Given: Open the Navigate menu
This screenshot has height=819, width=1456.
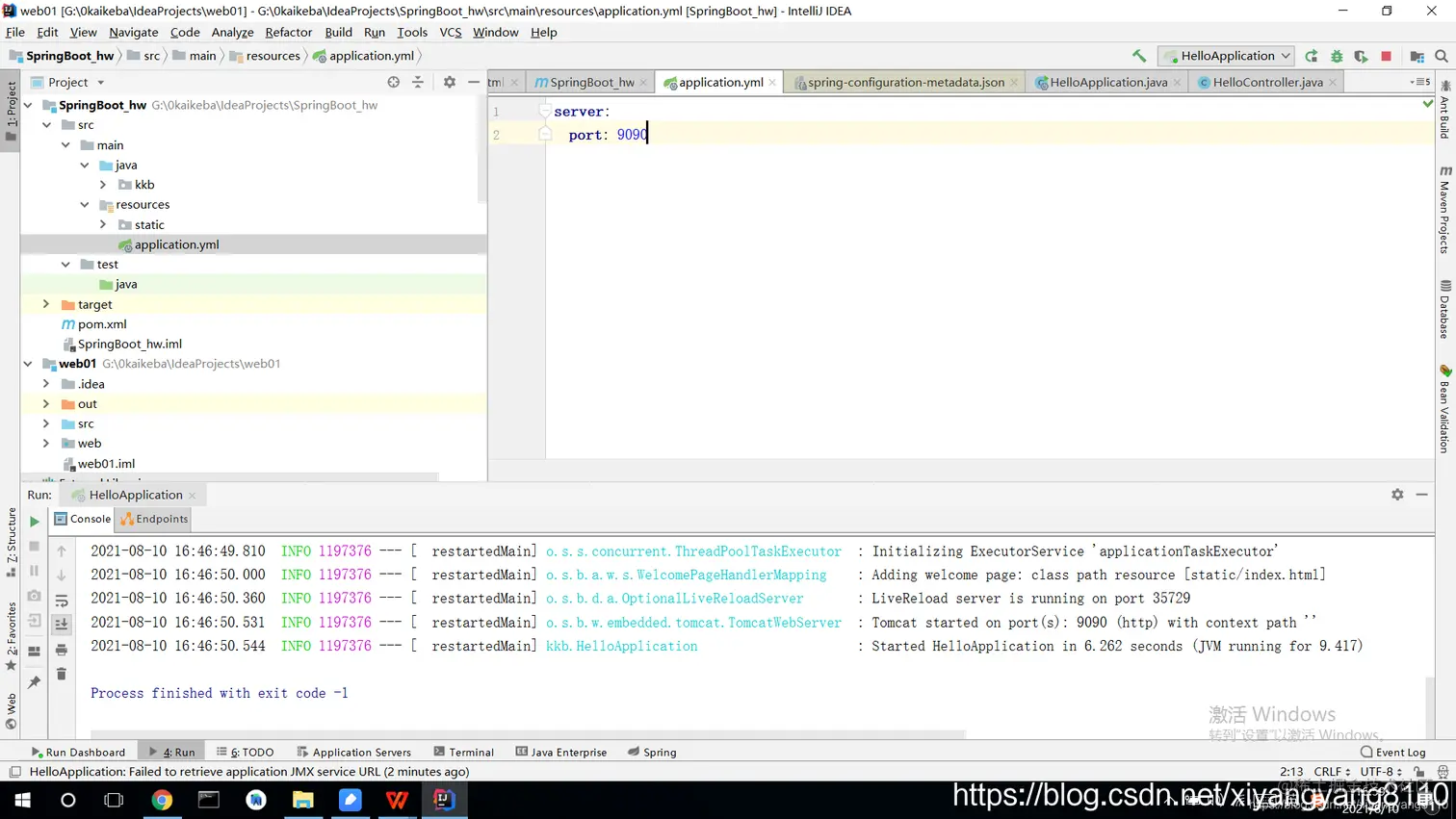Looking at the screenshot, I should (x=133, y=32).
